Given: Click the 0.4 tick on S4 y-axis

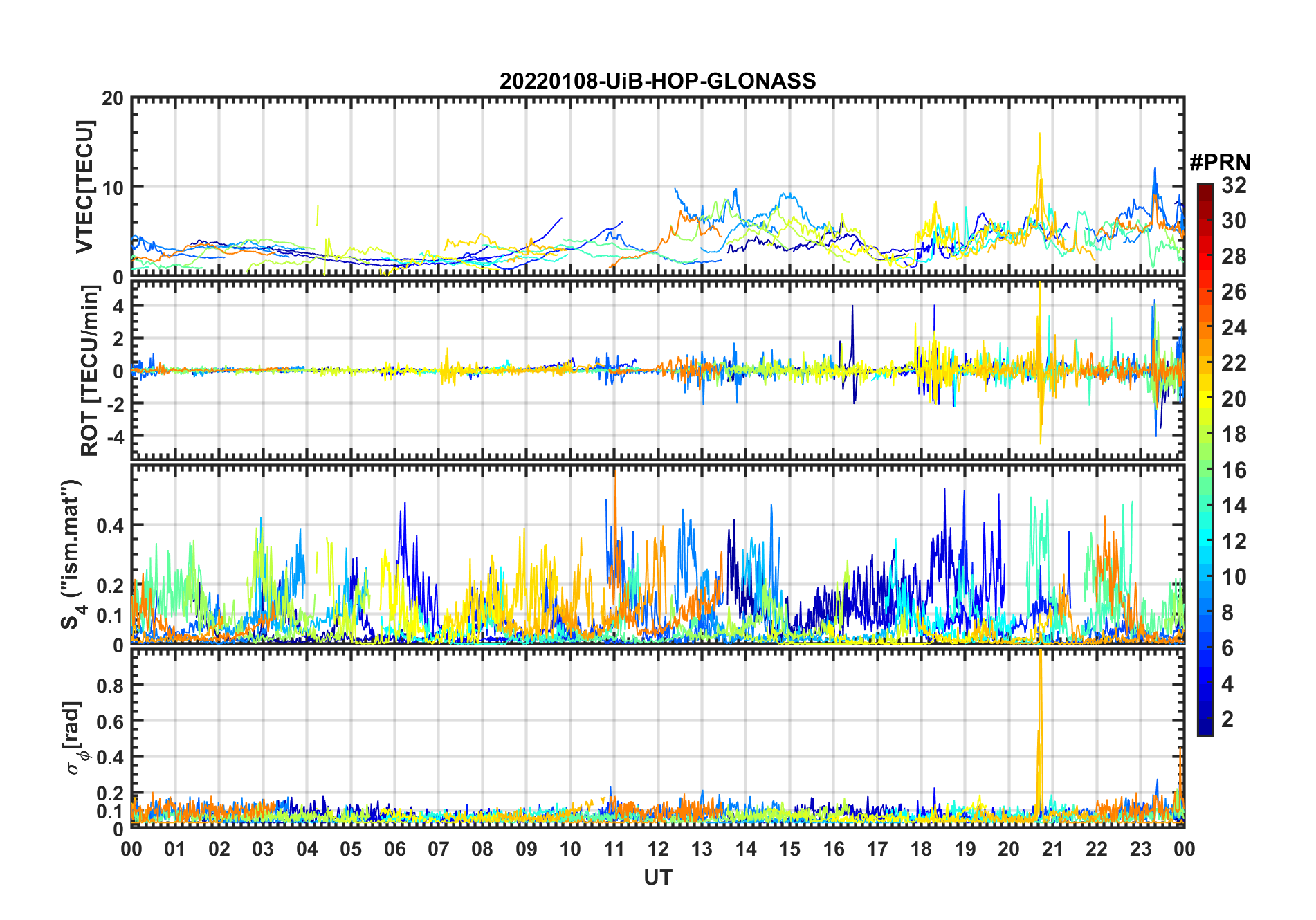Looking at the screenshot, I should [110, 526].
